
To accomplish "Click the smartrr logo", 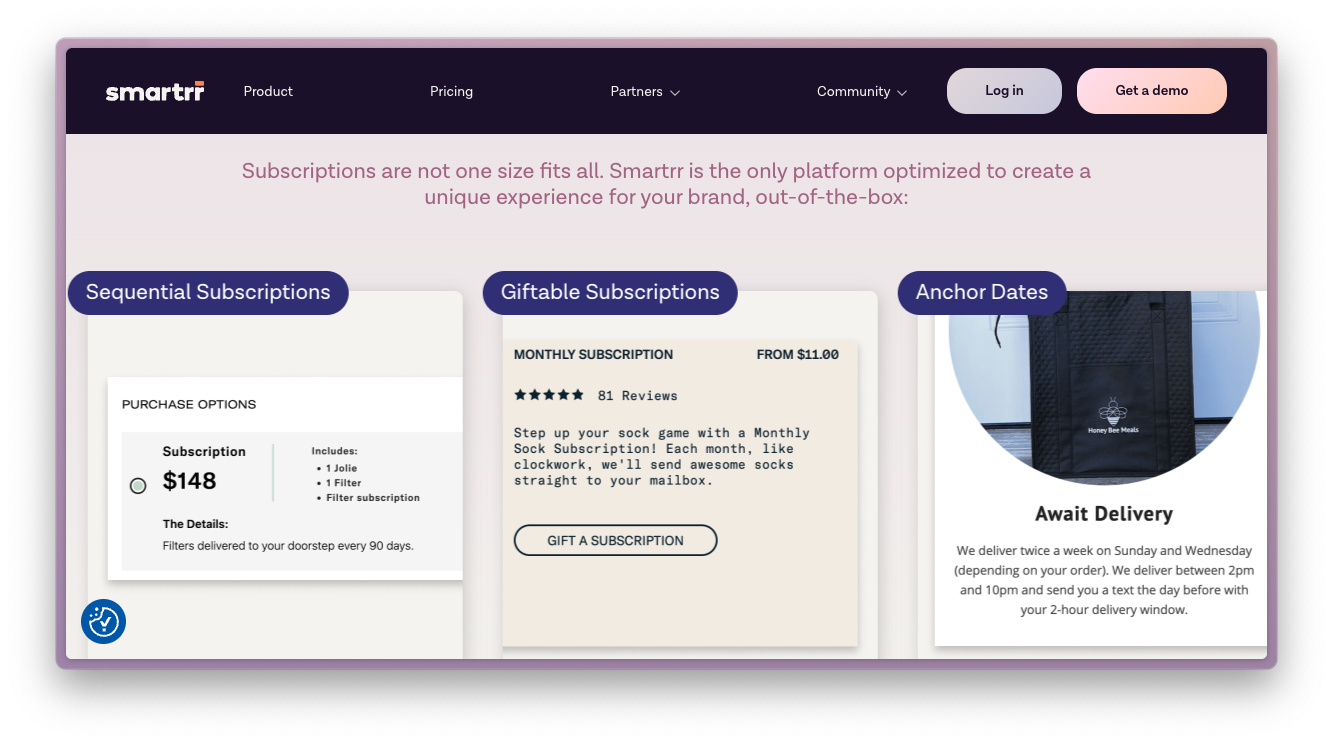I will (155, 90).
